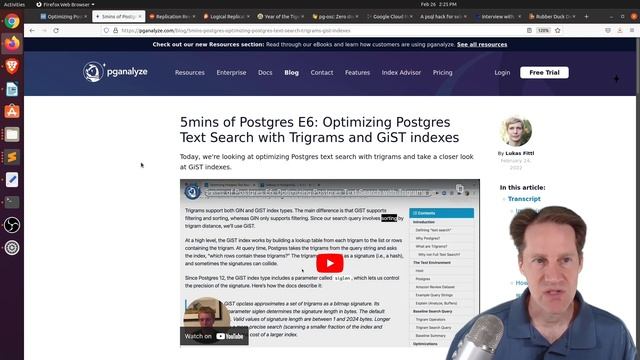This screenshot has width=640, height=360.
Task: Follow the See all resources link
Action: pyautogui.click(x=482, y=44)
